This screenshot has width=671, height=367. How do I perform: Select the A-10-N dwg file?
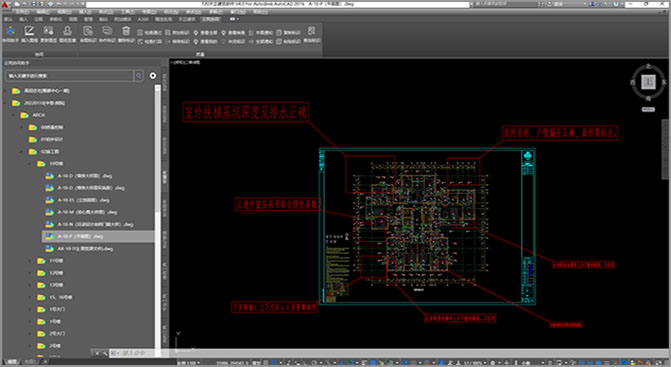coord(89,224)
